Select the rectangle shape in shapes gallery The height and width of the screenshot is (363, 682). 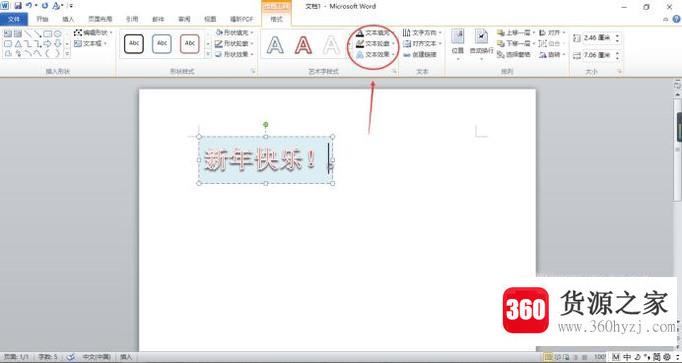[x=47, y=33]
